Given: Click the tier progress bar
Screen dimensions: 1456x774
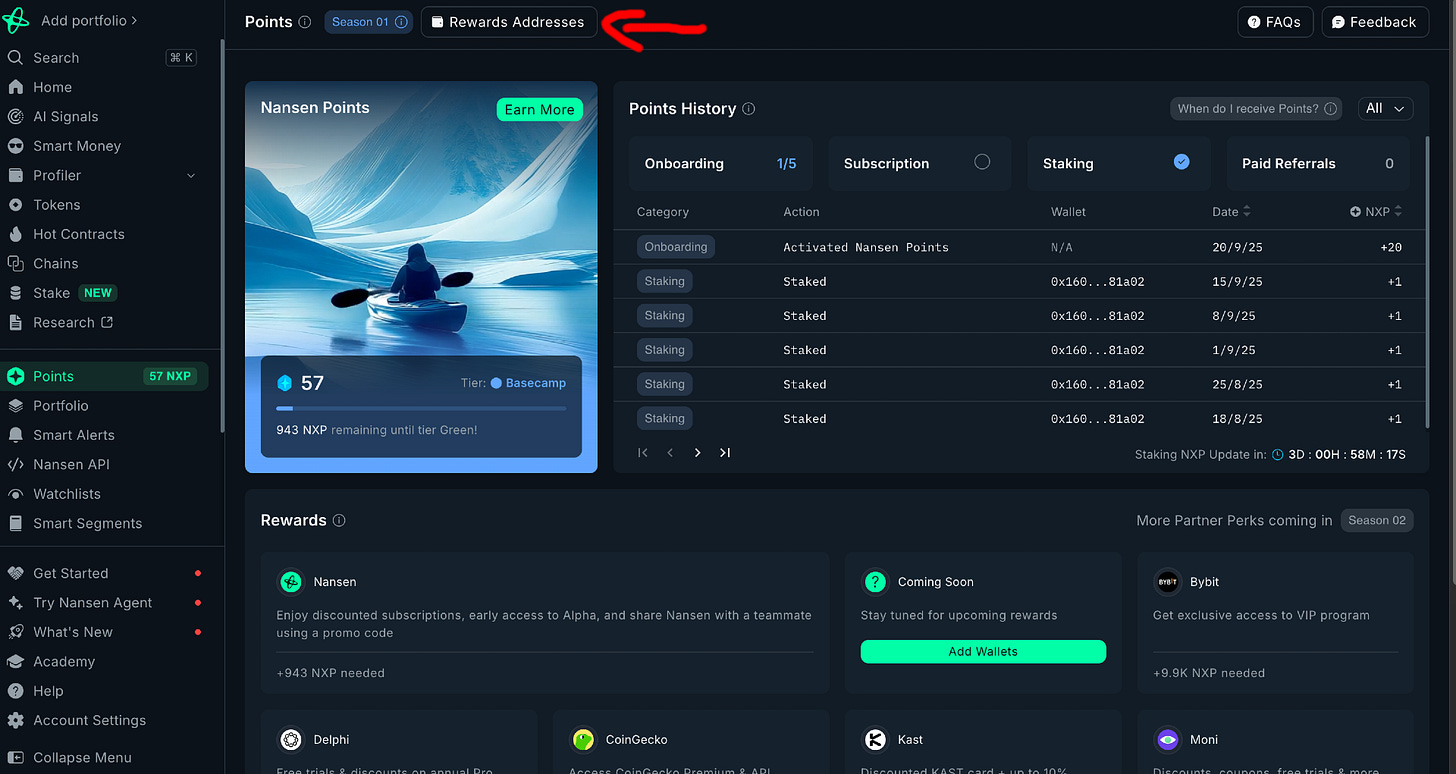Looking at the screenshot, I should click(x=421, y=408).
